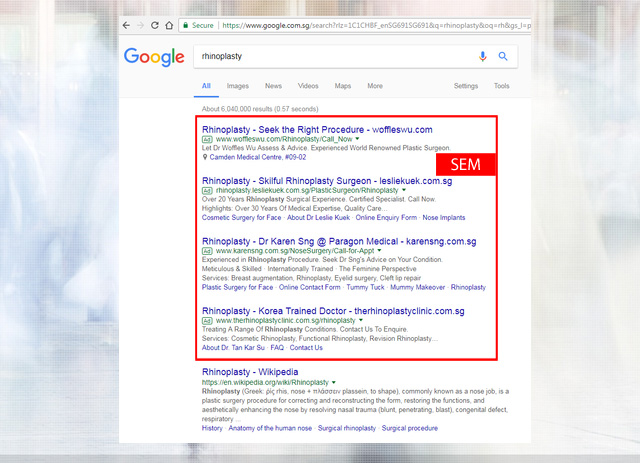Open Contact Us sitelink
Image resolution: width=640 pixels, height=463 pixels.
coord(306,348)
